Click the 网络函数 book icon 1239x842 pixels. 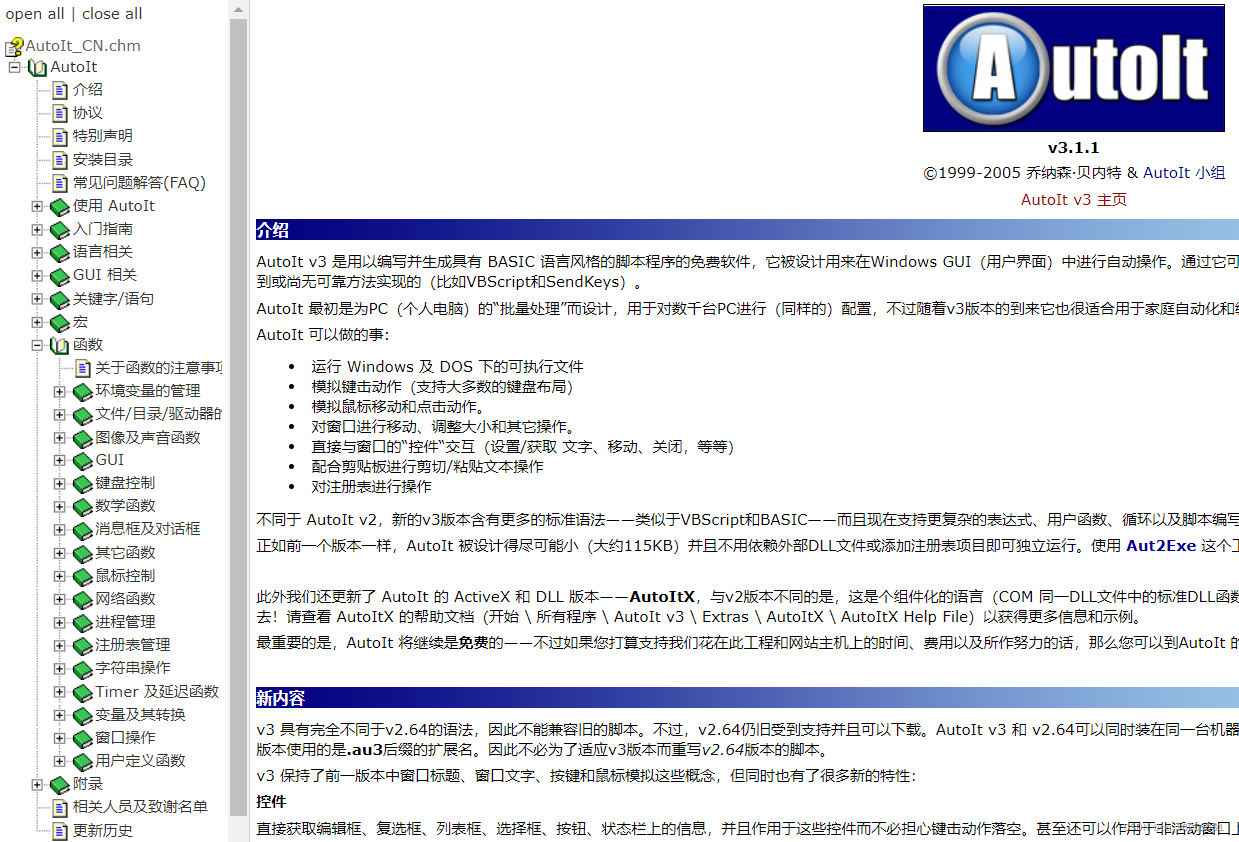click(x=82, y=600)
